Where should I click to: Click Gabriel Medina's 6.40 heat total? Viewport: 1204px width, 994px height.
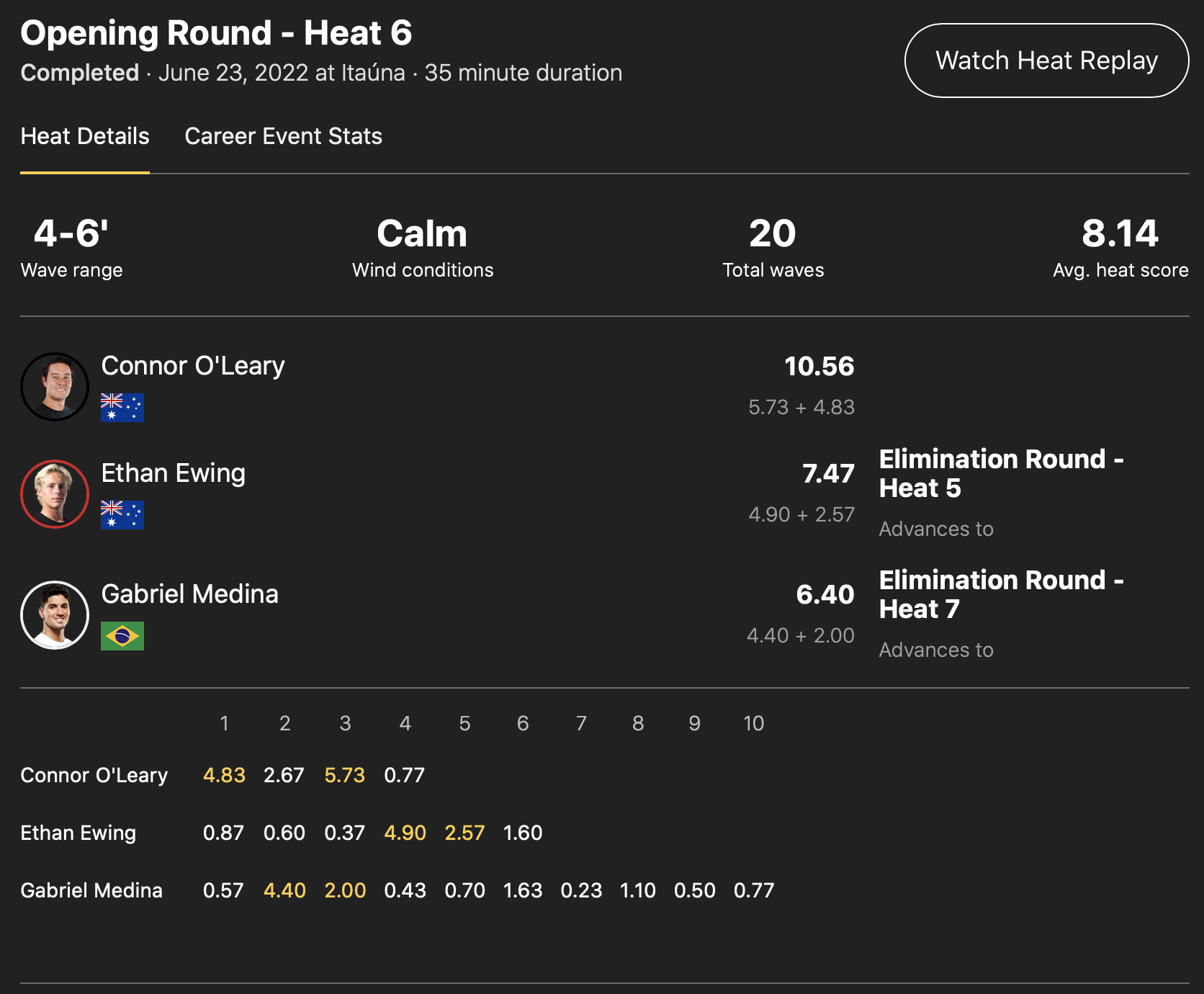[x=825, y=595]
